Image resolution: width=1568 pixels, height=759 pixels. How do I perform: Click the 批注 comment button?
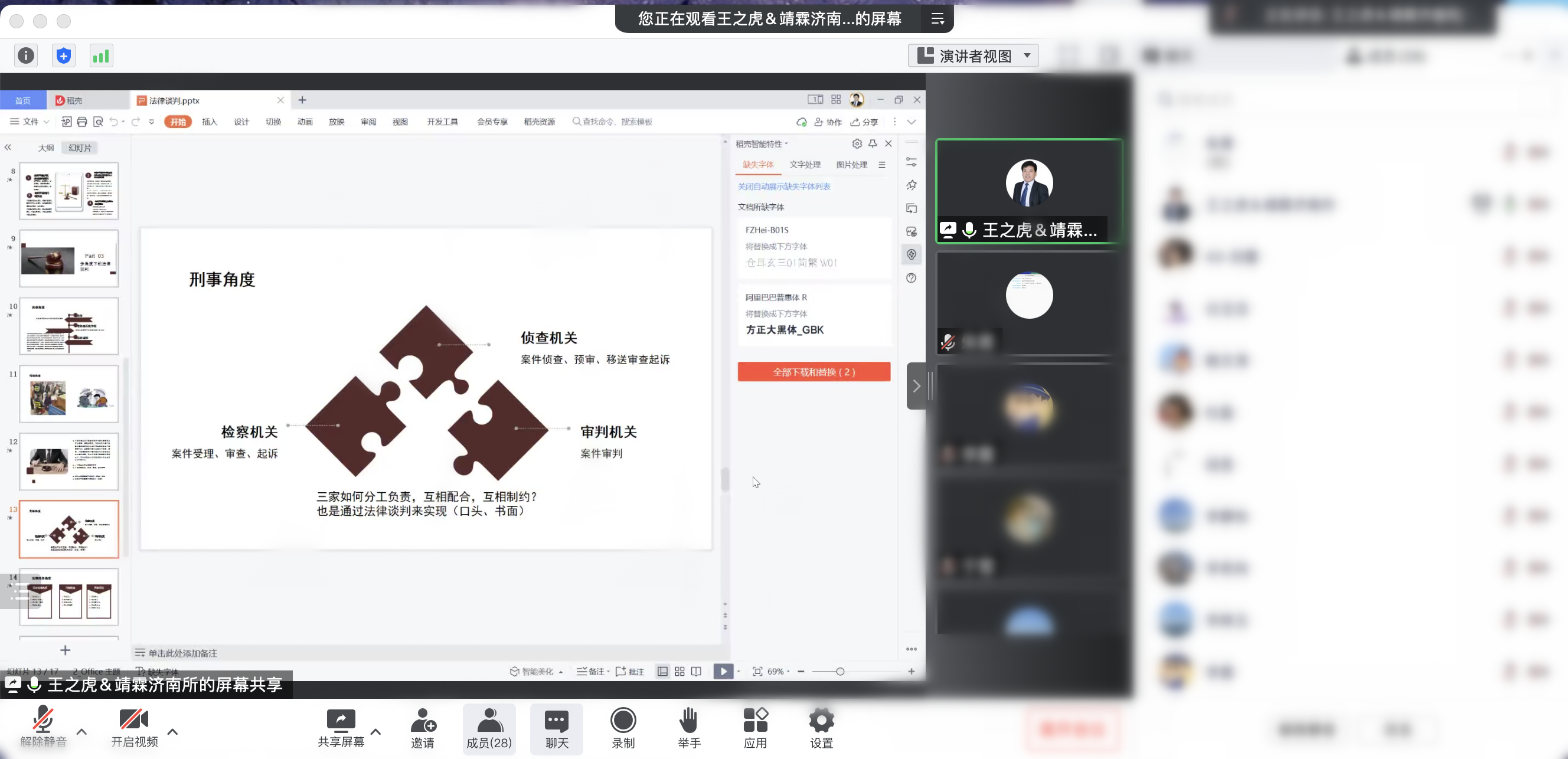click(630, 671)
